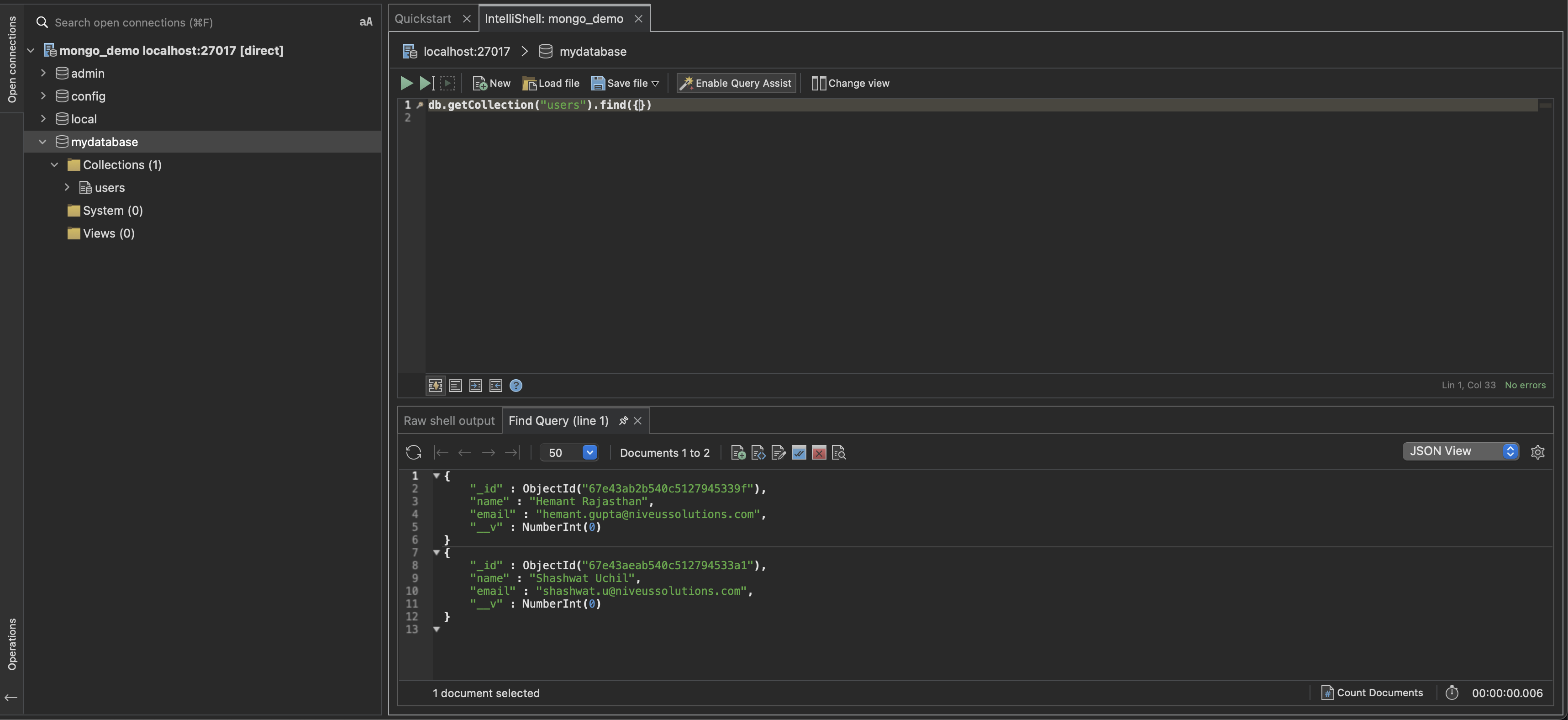This screenshot has height=720, width=1568.
Task: Open the results settings gear
Action: [x=1537, y=452]
